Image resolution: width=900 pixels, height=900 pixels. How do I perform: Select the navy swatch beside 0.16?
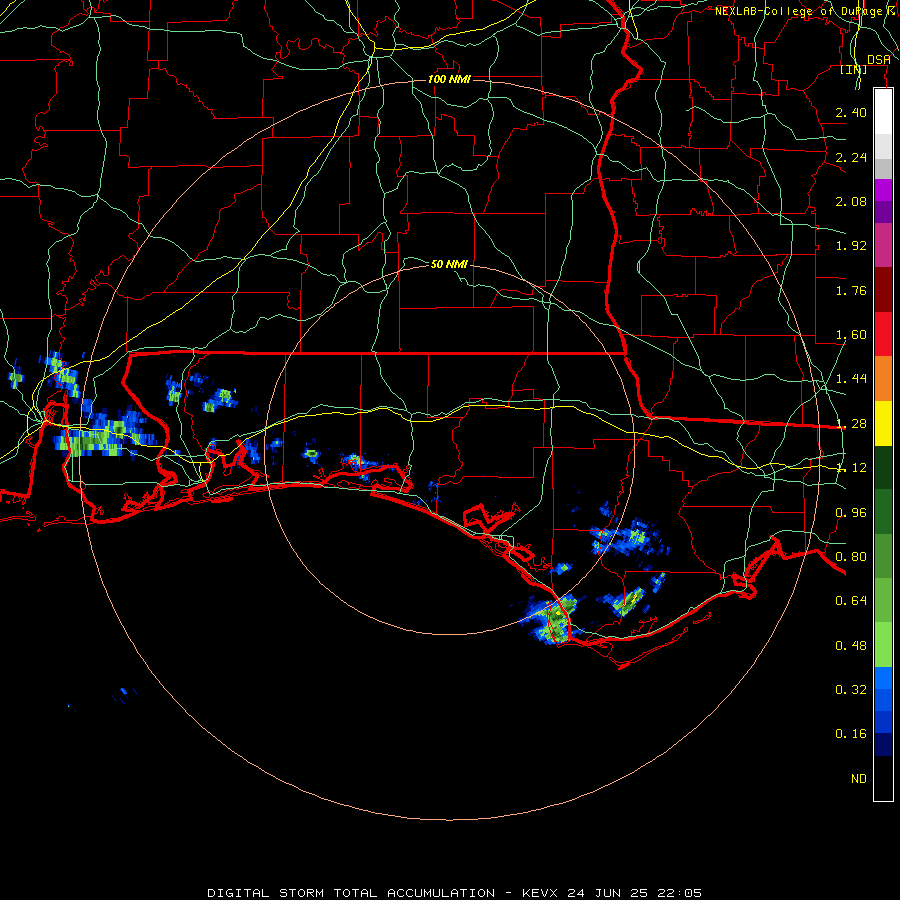pos(883,745)
